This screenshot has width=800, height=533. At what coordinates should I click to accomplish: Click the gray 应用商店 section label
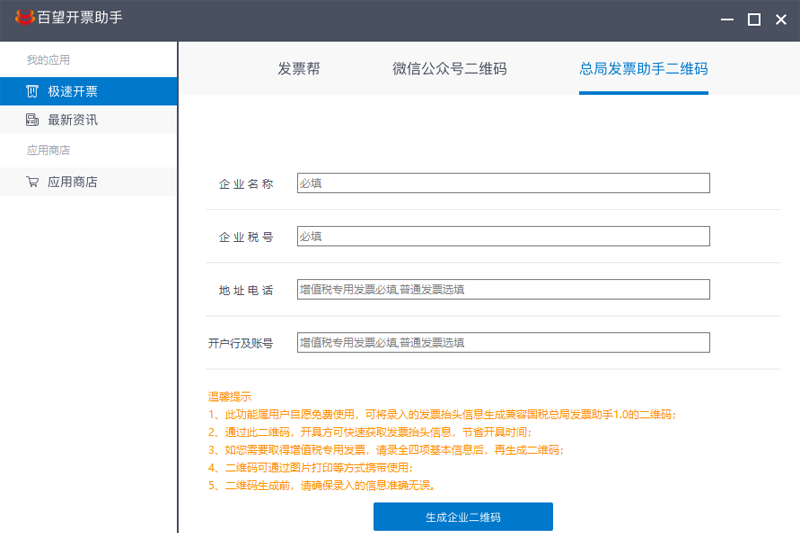tap(48, 150)
